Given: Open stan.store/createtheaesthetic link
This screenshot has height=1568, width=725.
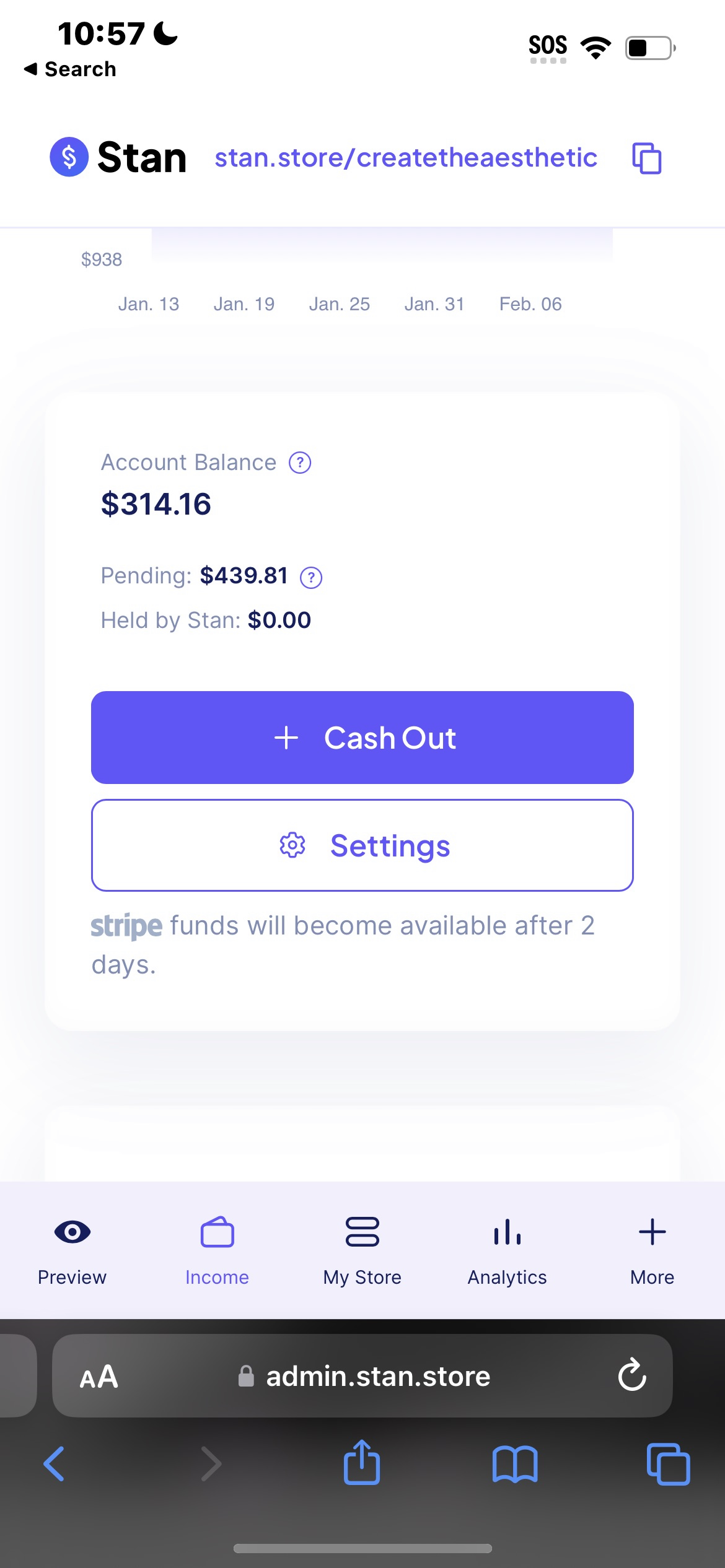Looking at the screenshot, I should click(x=406, y=157).
